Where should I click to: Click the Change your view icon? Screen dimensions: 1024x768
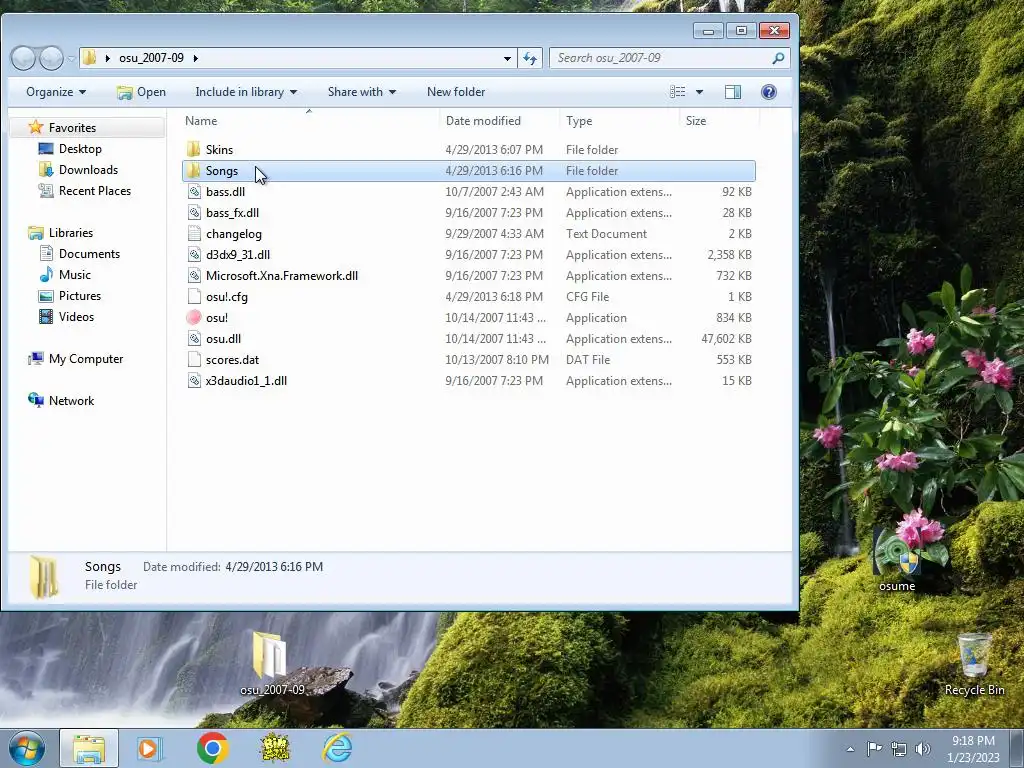[678, 92]
